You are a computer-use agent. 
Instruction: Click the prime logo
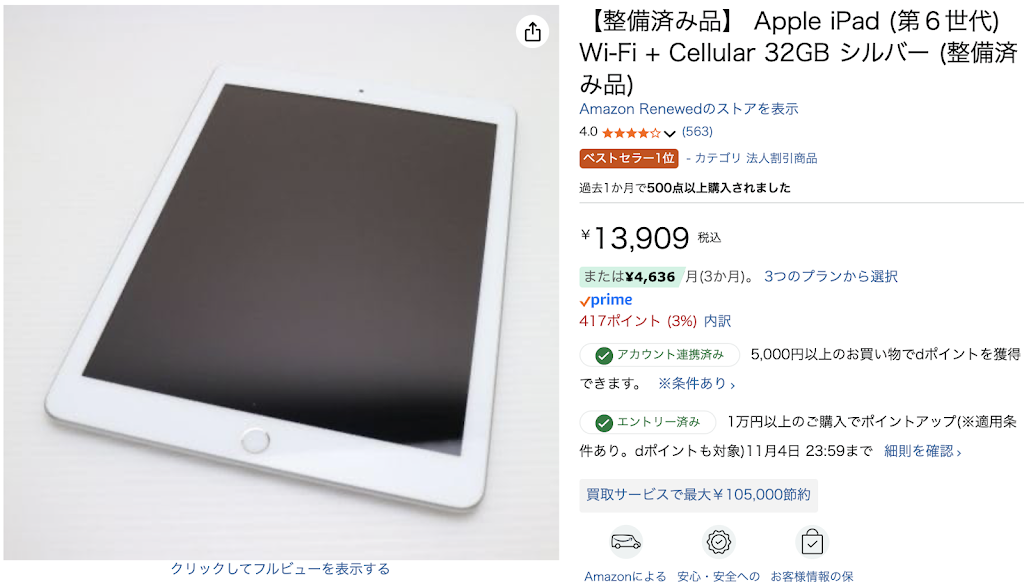point(606,300)
